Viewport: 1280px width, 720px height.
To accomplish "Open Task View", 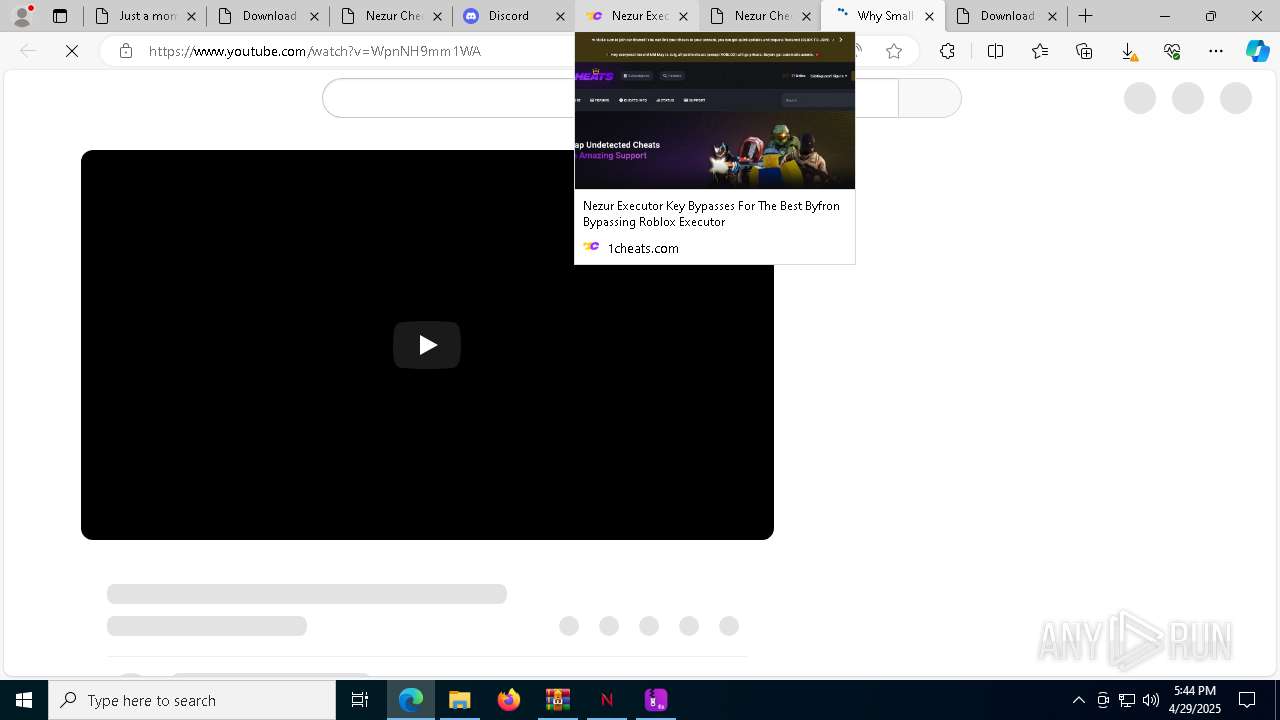I will click(x=360, y=700).
